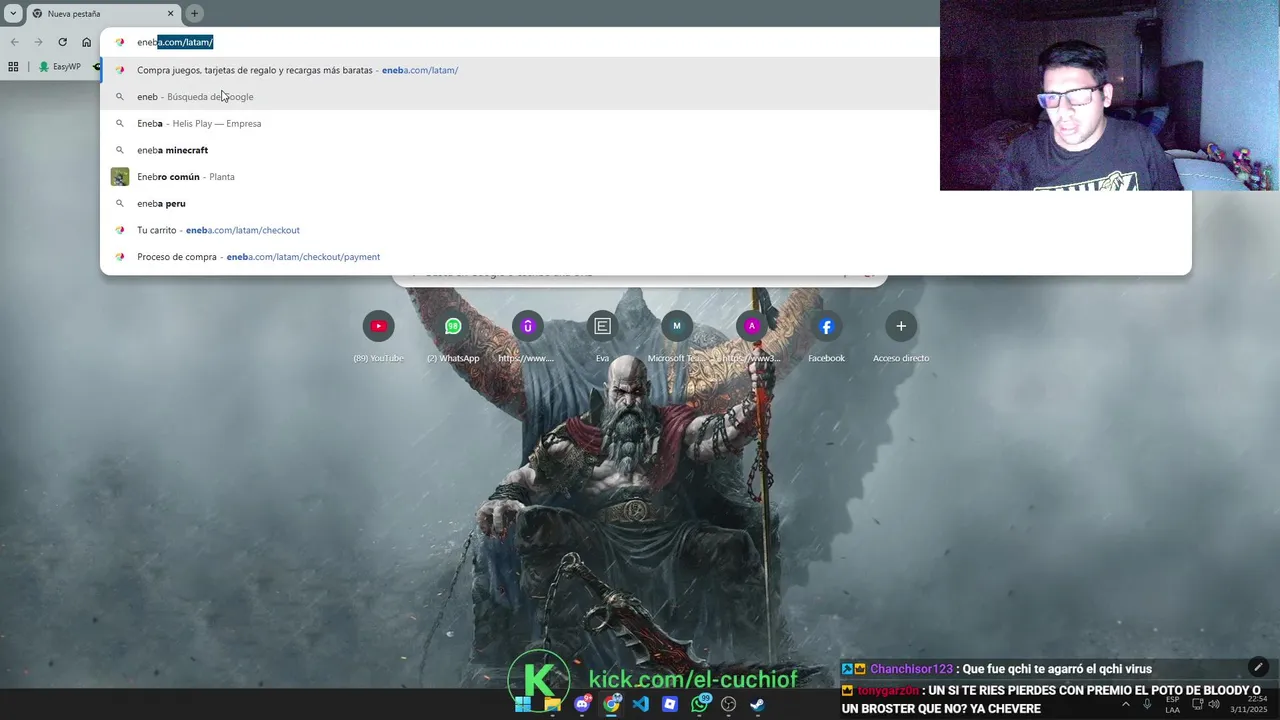Open Proceso de compra payment suggestion

[645, 257]
